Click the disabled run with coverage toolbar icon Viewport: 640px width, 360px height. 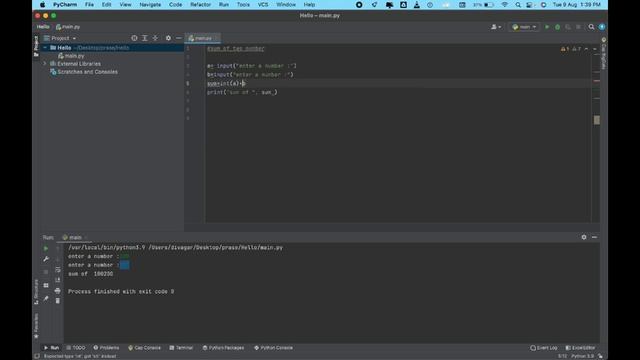coord(568,27)
